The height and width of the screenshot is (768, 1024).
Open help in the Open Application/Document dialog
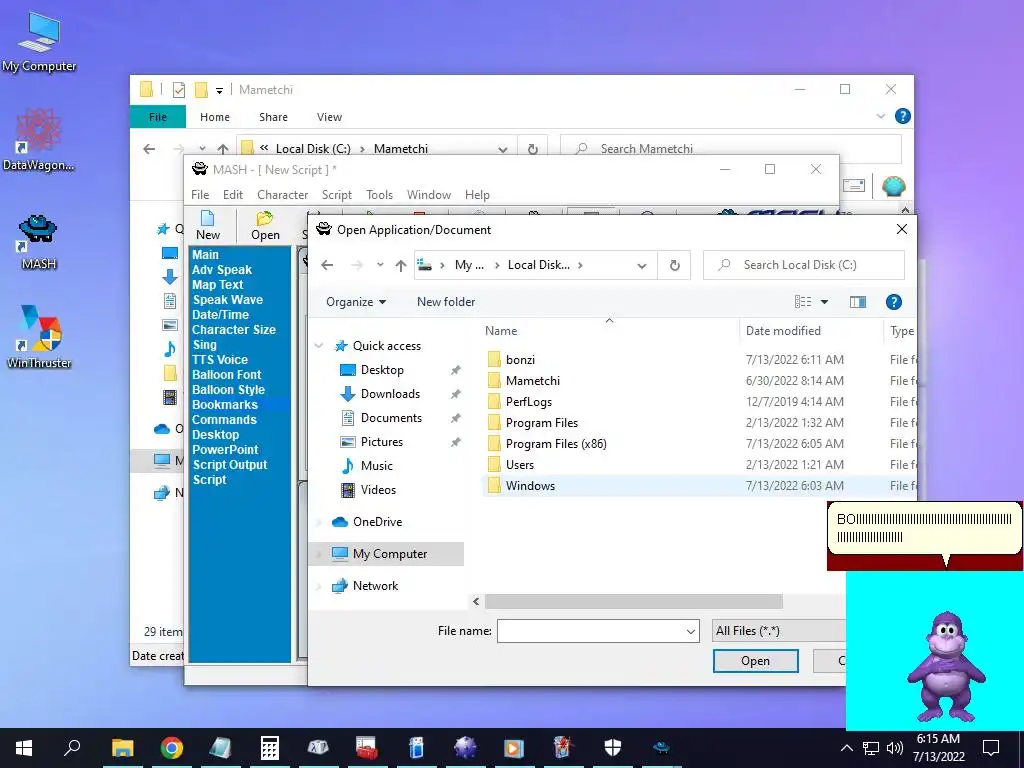pyautogui.click(x=893, y=302)
